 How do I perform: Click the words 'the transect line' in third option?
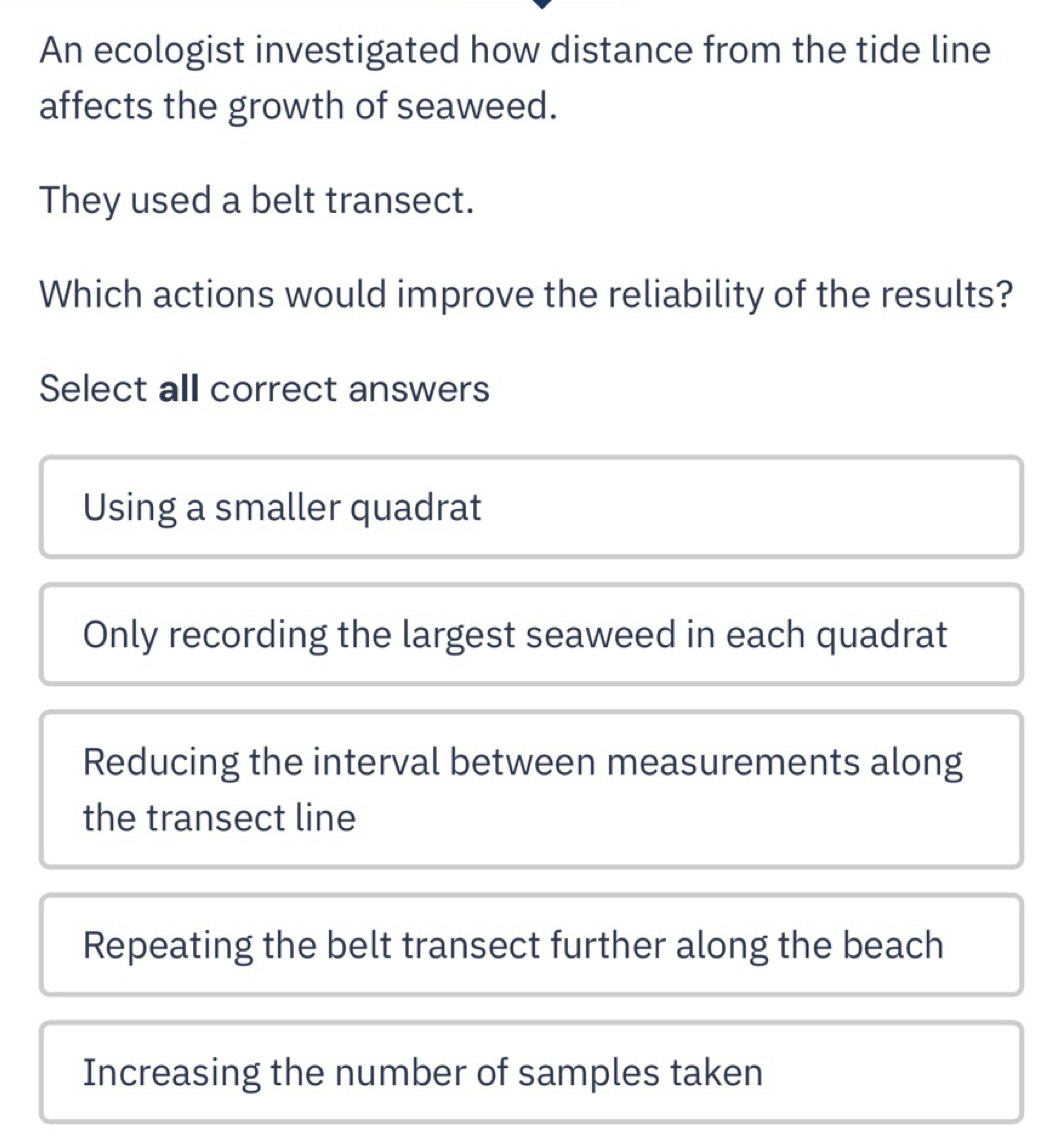(x=220, y=818)
